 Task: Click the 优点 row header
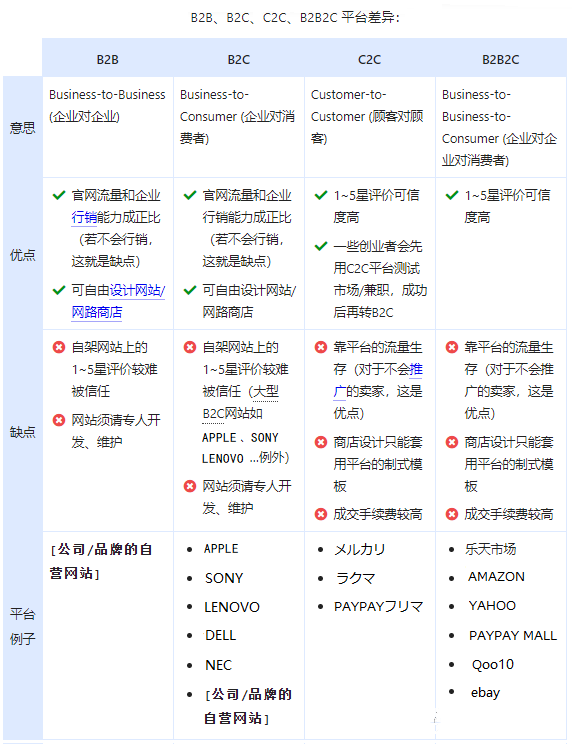22,255
